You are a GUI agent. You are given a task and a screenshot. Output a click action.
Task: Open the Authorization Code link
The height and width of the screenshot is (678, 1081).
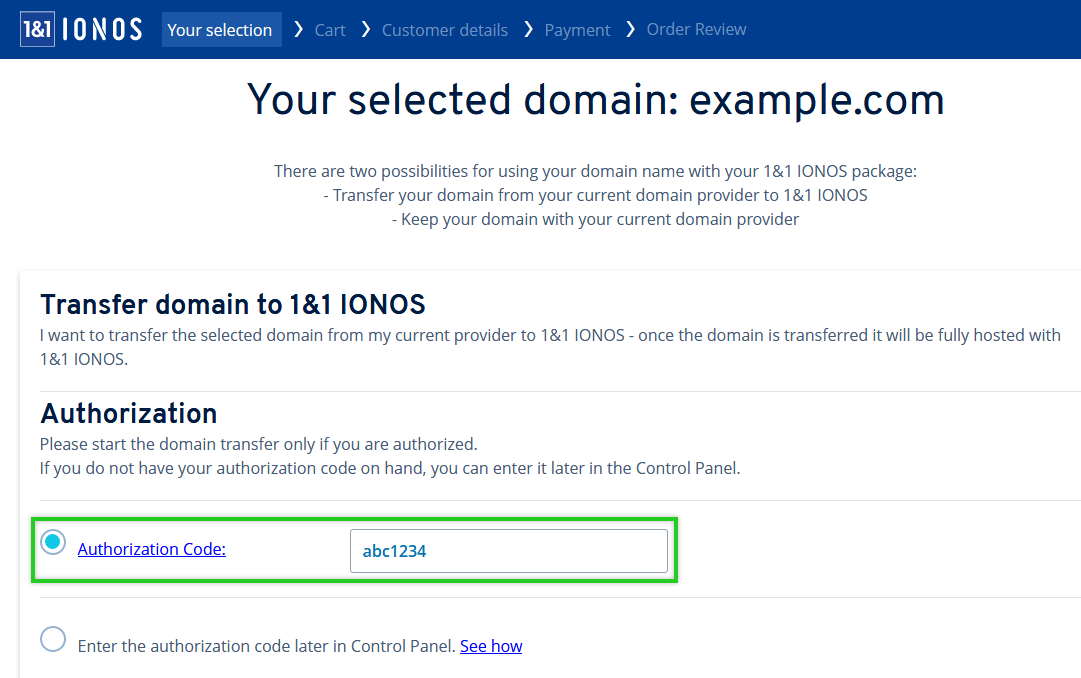coord(152,549)
